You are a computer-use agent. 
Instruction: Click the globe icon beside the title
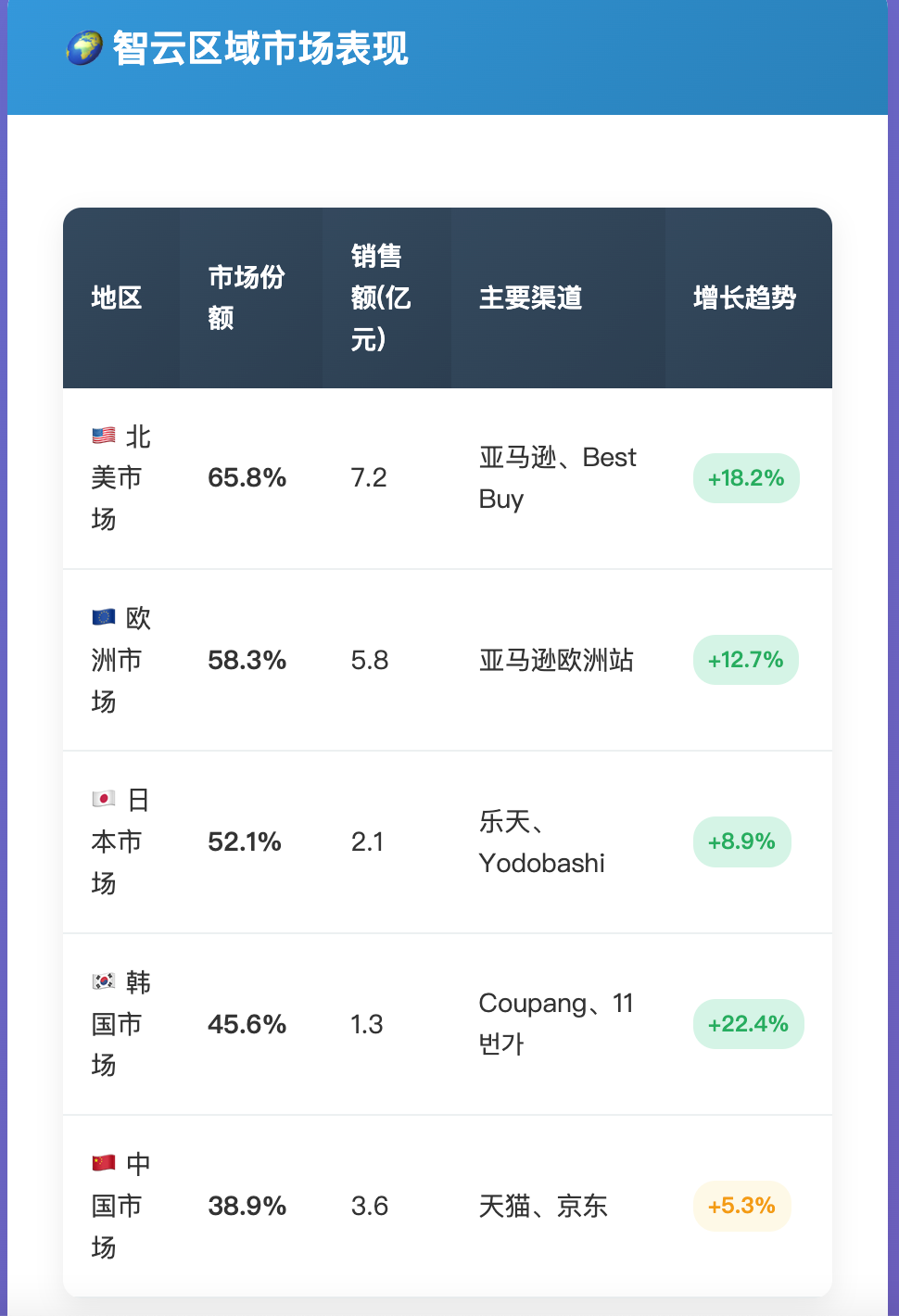(84, 48)
